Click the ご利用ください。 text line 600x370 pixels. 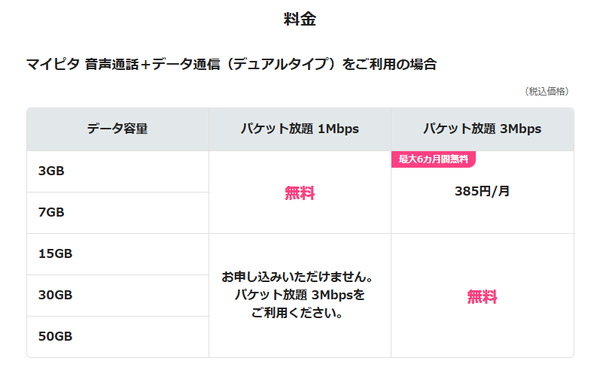pyautogui.click(x=297, y=313)
